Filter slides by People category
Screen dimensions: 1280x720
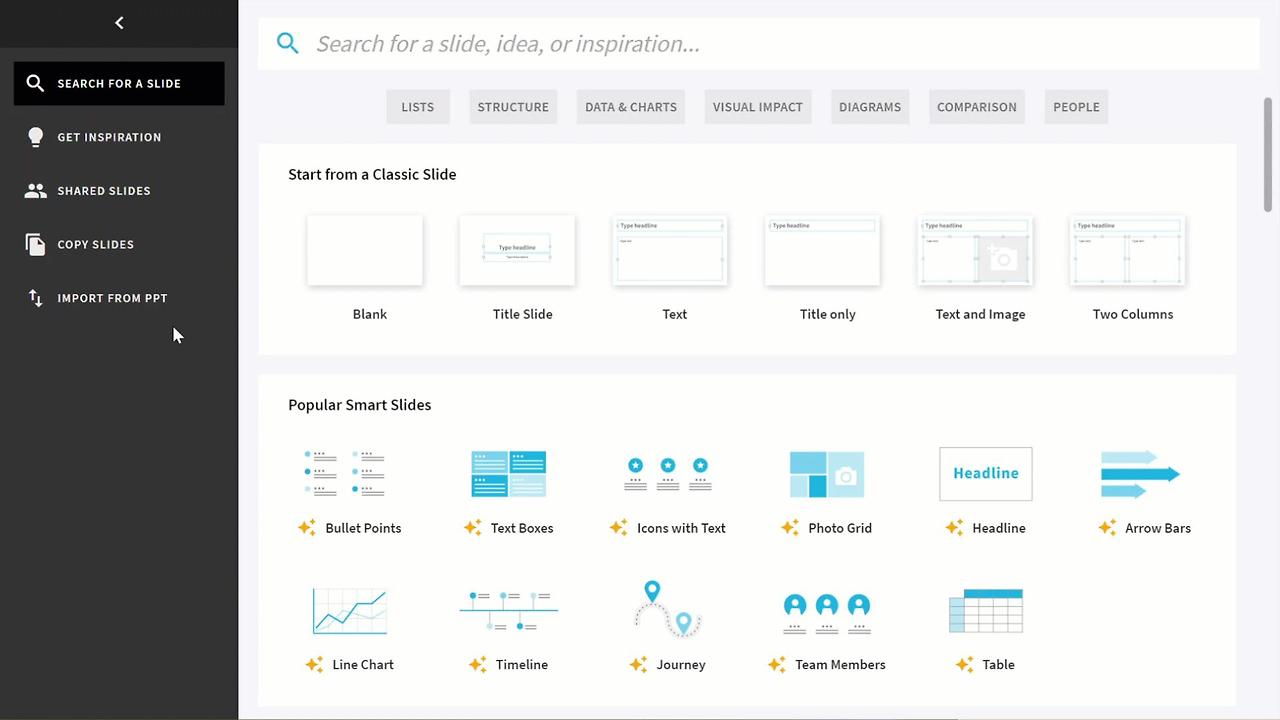1076,107
